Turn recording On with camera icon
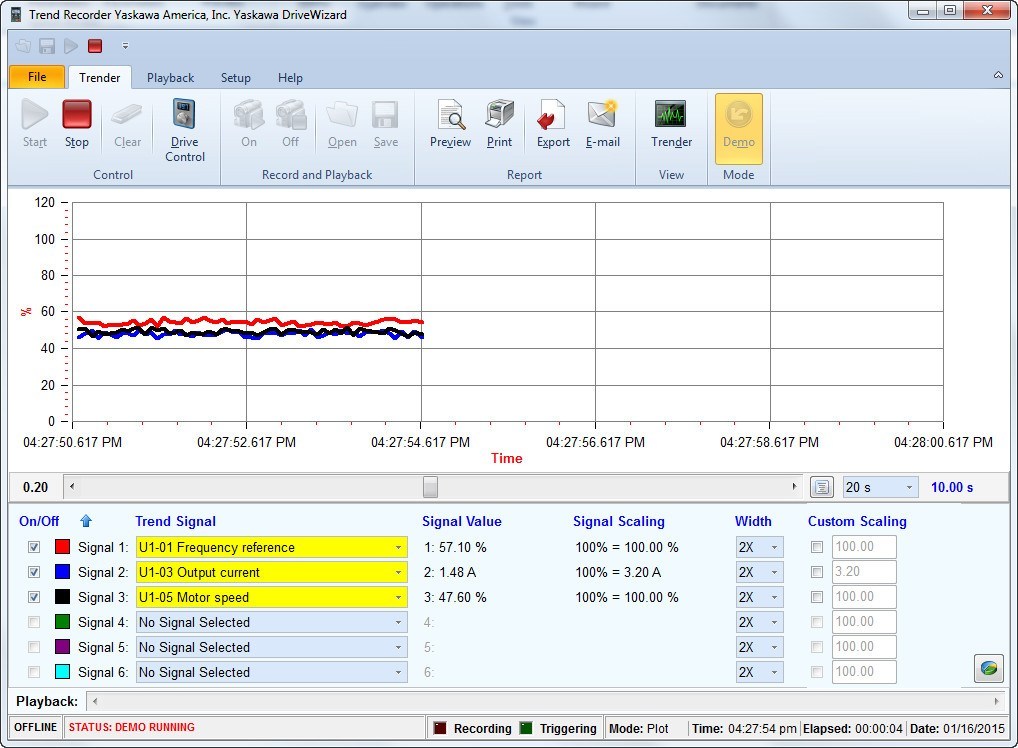Viewport: 1018px width, 748px height. pos(249,123)
